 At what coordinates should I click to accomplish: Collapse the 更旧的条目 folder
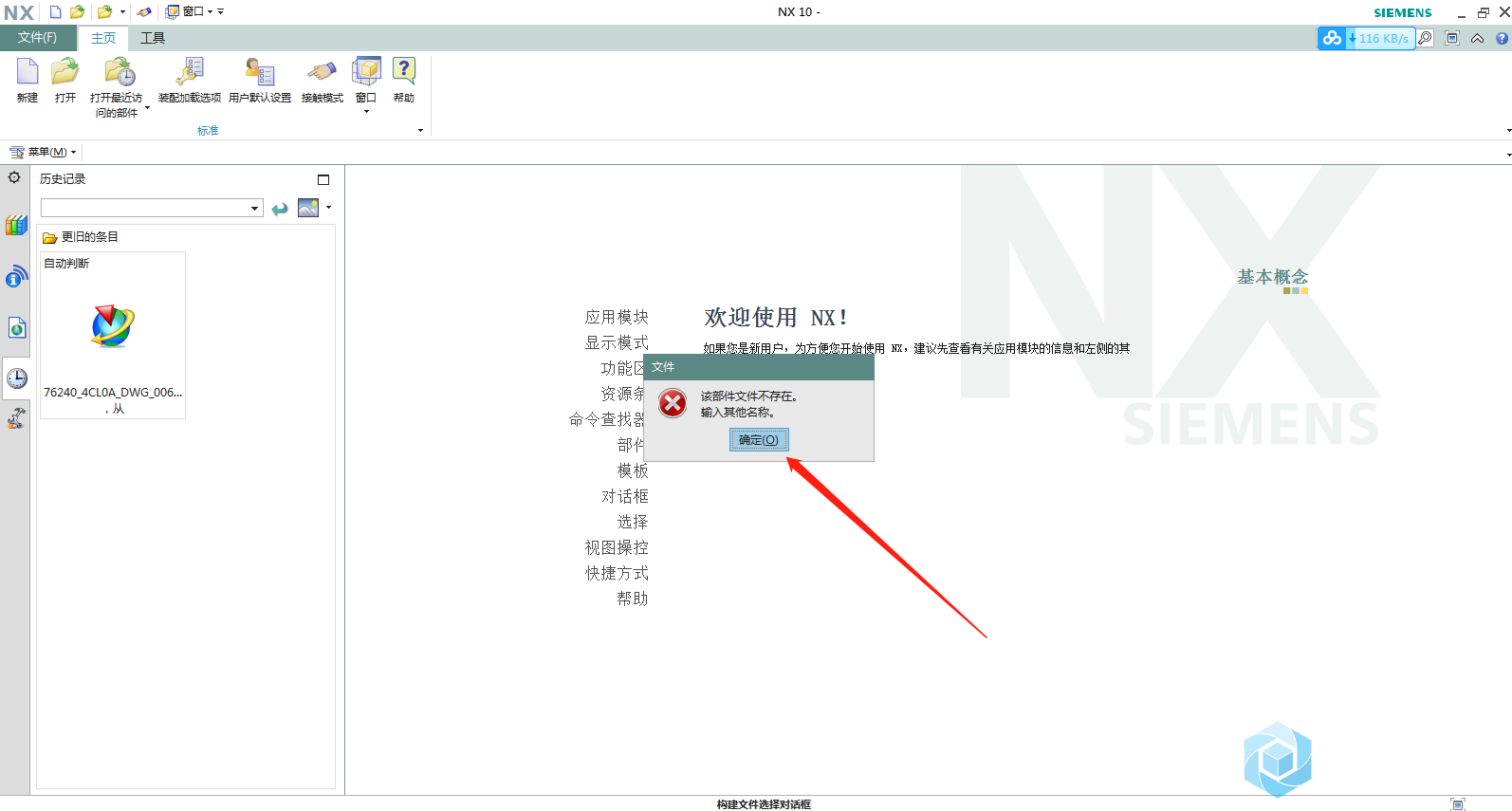(x=49, y=237)
